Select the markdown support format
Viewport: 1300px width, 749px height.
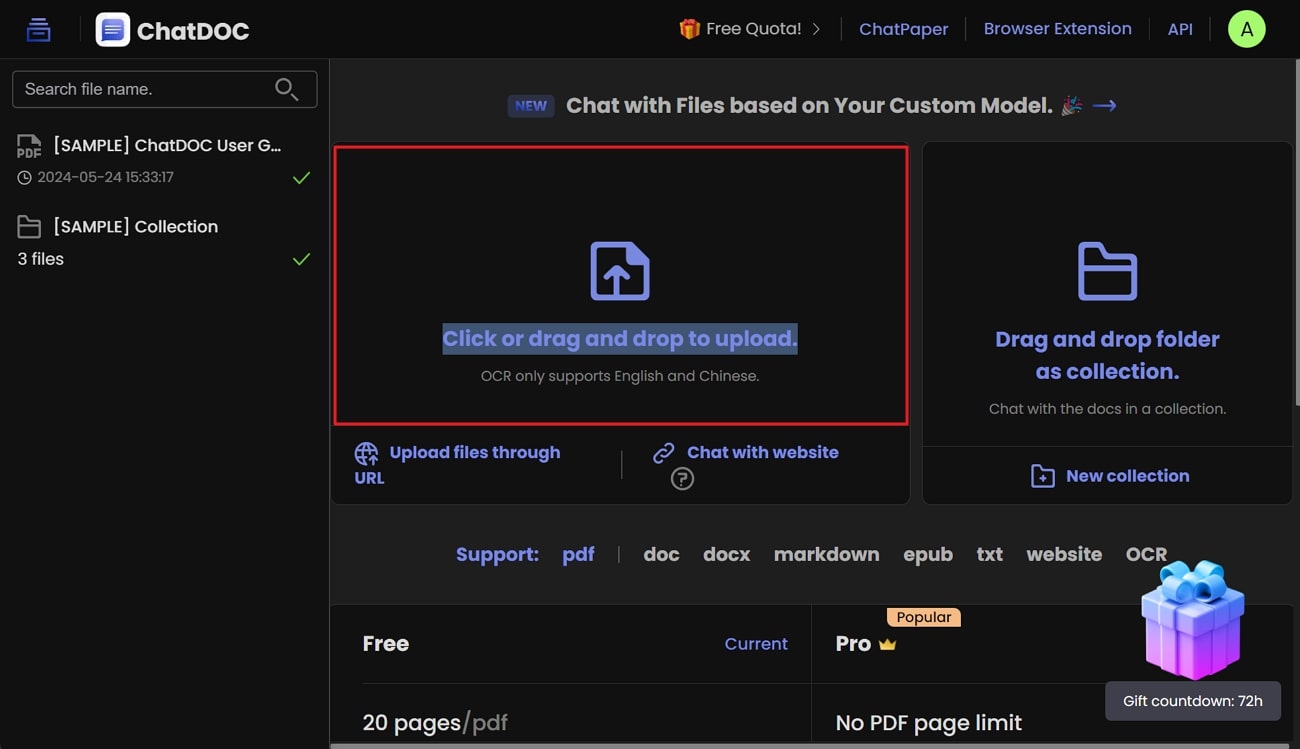pyautogui.click(x=826, y=554)
